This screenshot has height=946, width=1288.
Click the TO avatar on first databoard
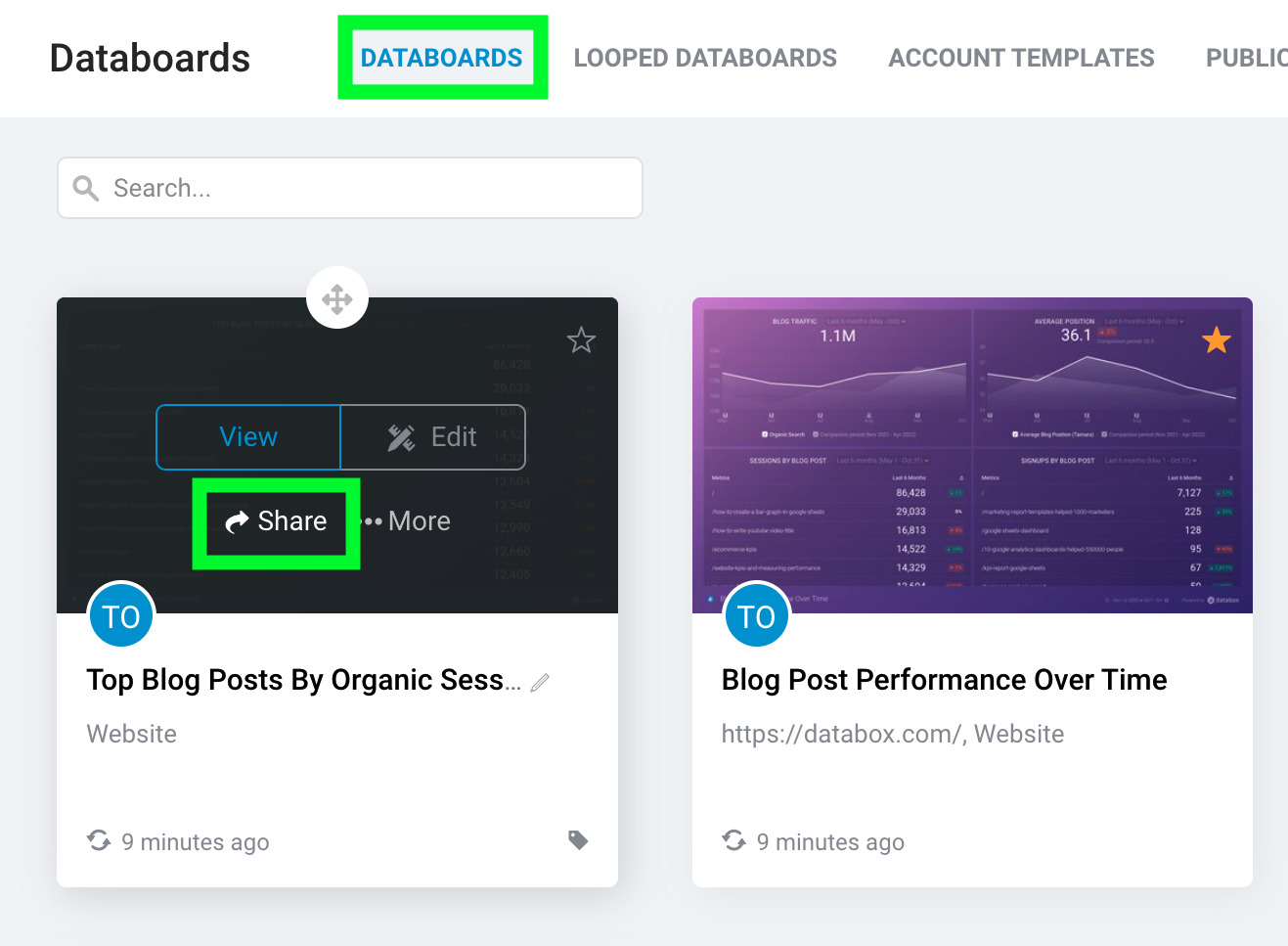click(x=121, y=616)
